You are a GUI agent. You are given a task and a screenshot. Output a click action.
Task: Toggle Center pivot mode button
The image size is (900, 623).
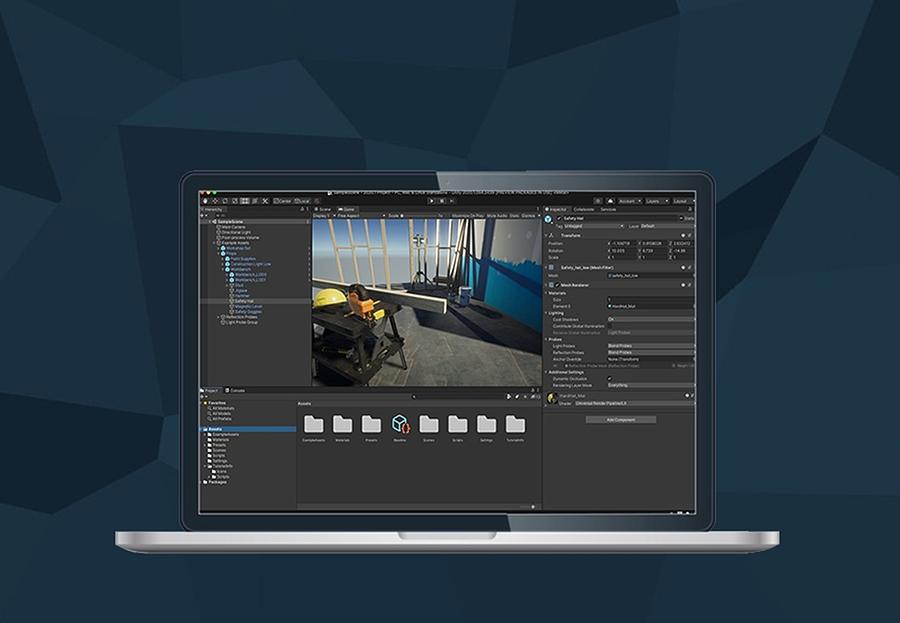[x=283, y=201]
